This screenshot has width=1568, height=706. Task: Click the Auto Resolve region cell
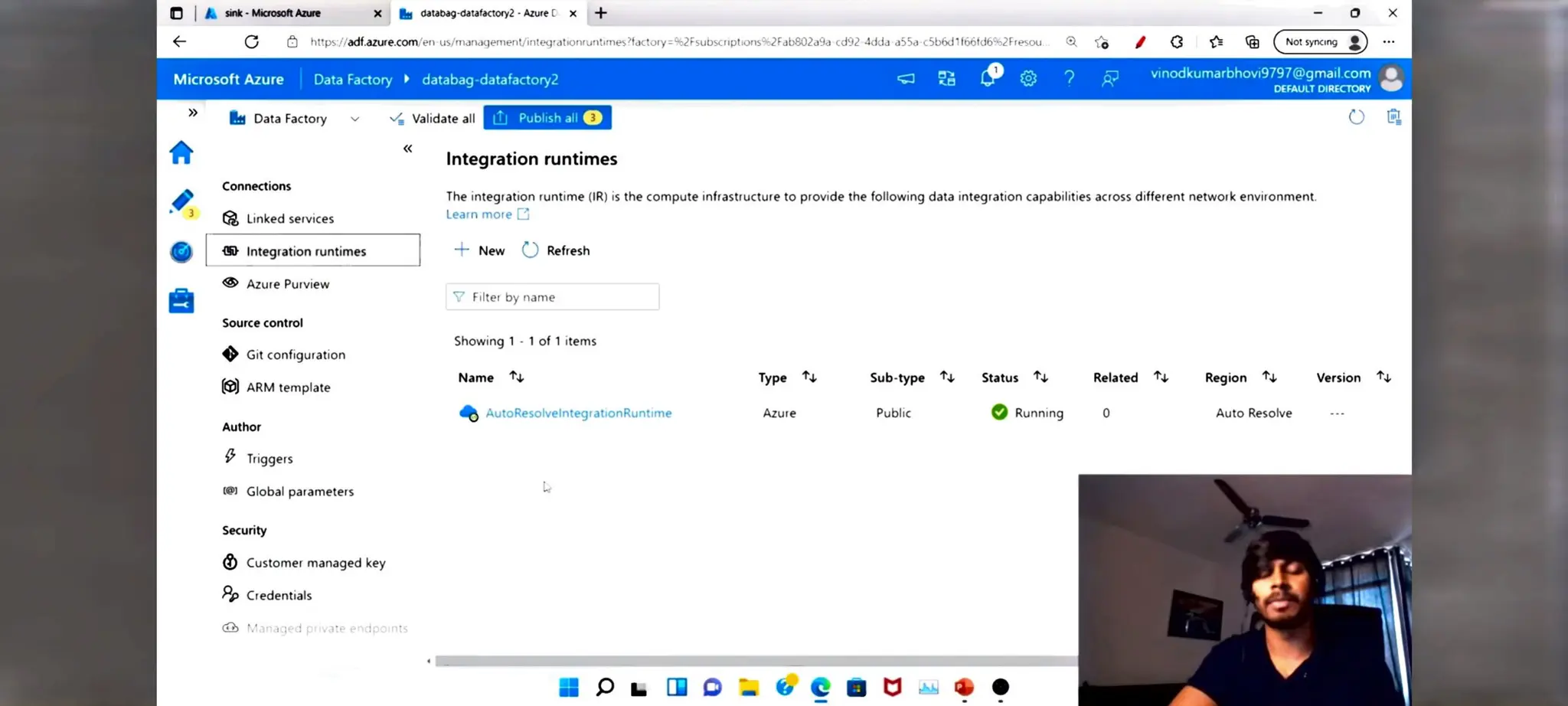point(1253,413)
